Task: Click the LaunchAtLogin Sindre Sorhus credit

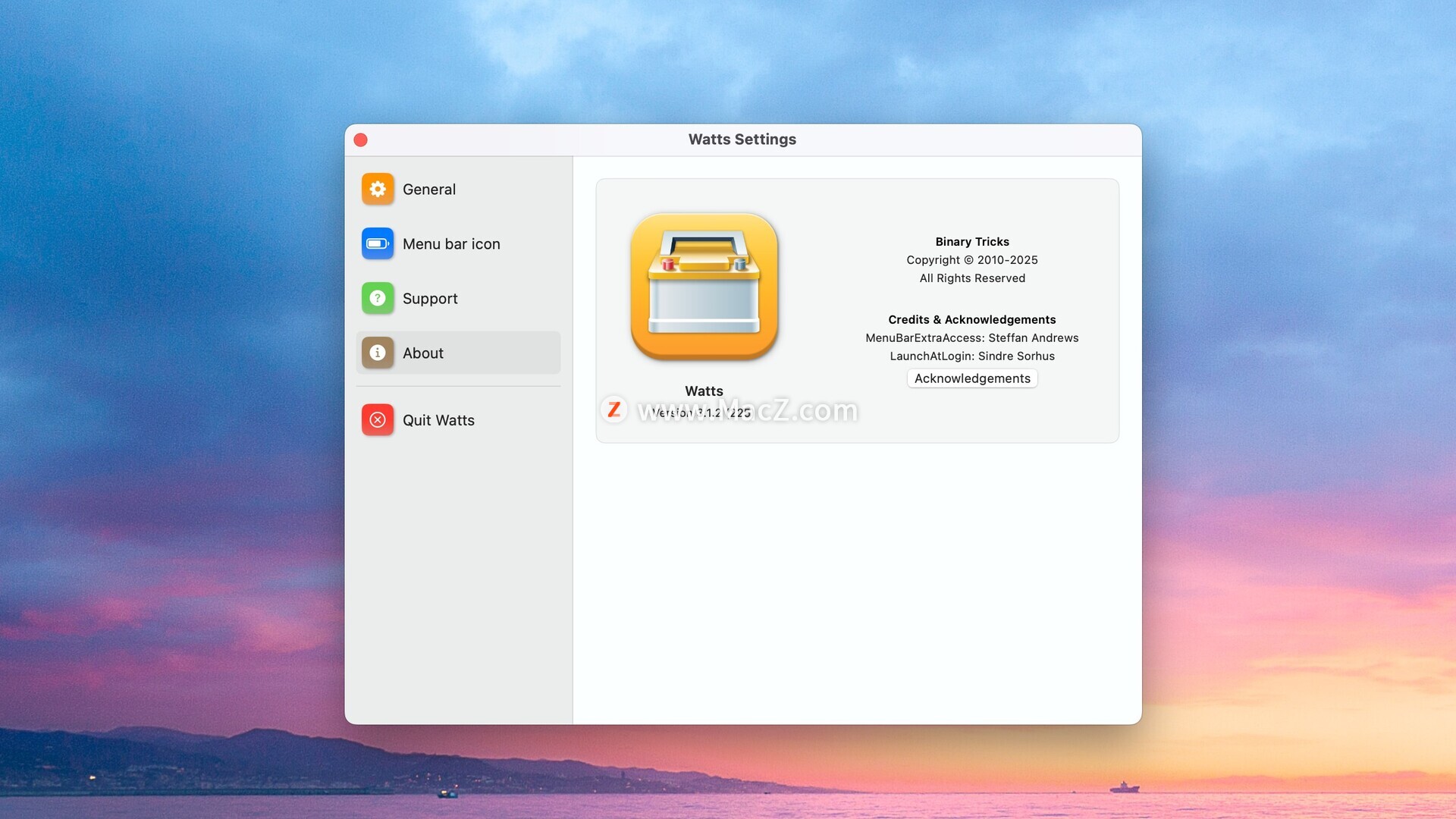Action: pyautogui.click(x=972, y=356)
